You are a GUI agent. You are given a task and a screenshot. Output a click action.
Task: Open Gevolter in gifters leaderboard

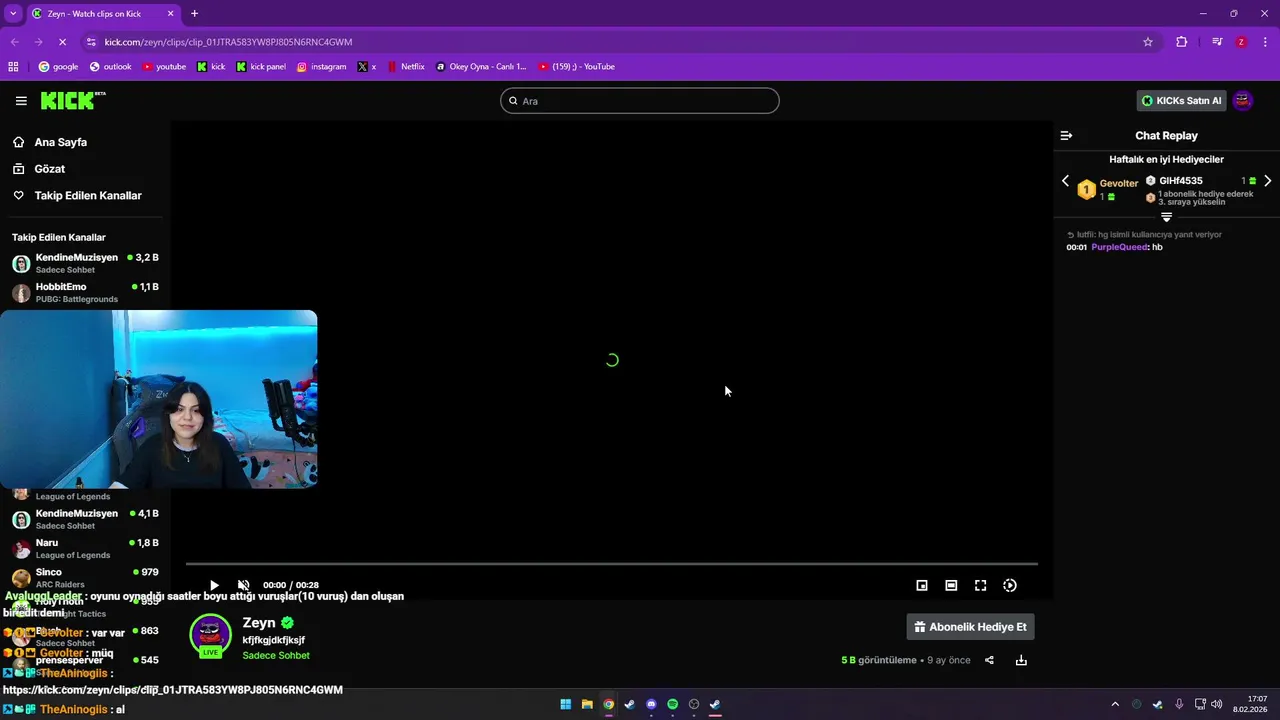[1119, 184]
